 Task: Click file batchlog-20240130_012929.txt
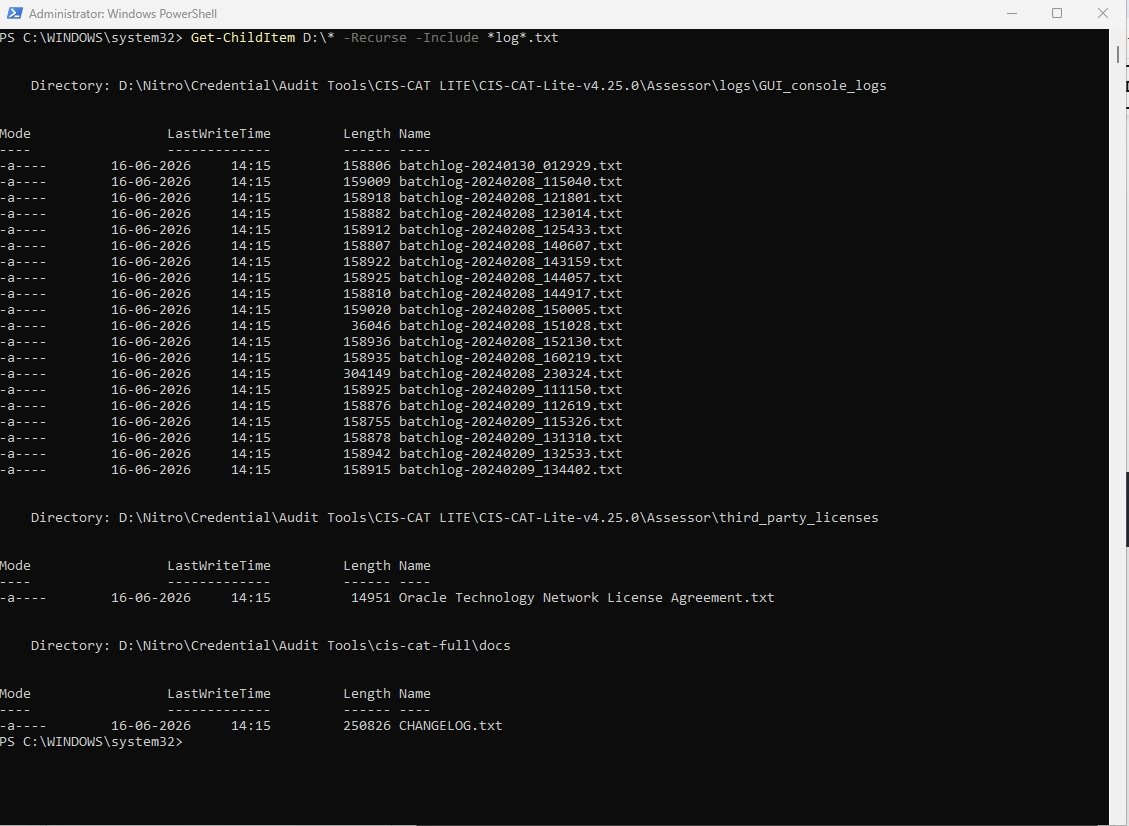510,166
